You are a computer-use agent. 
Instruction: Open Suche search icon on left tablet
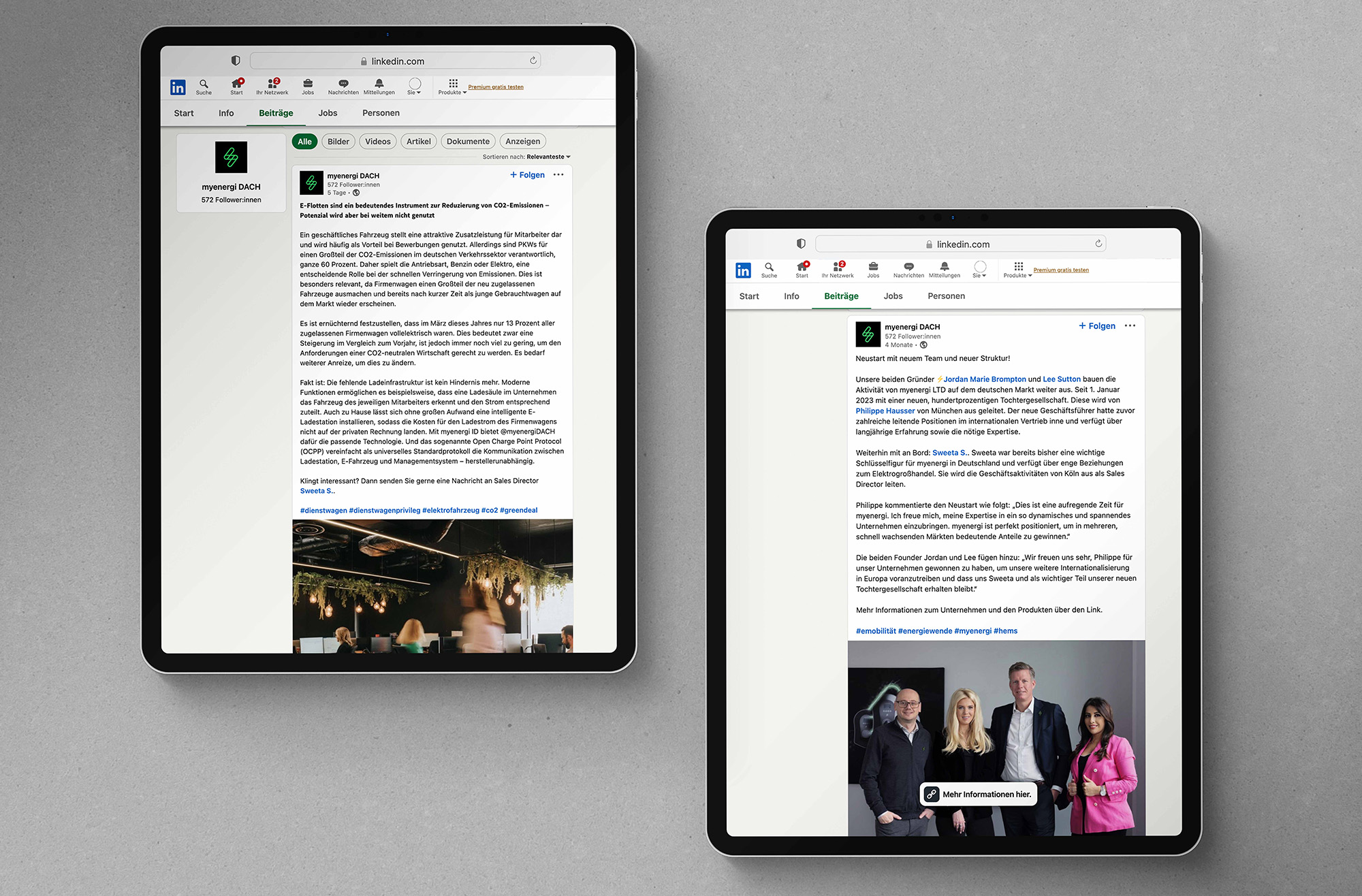204,86
